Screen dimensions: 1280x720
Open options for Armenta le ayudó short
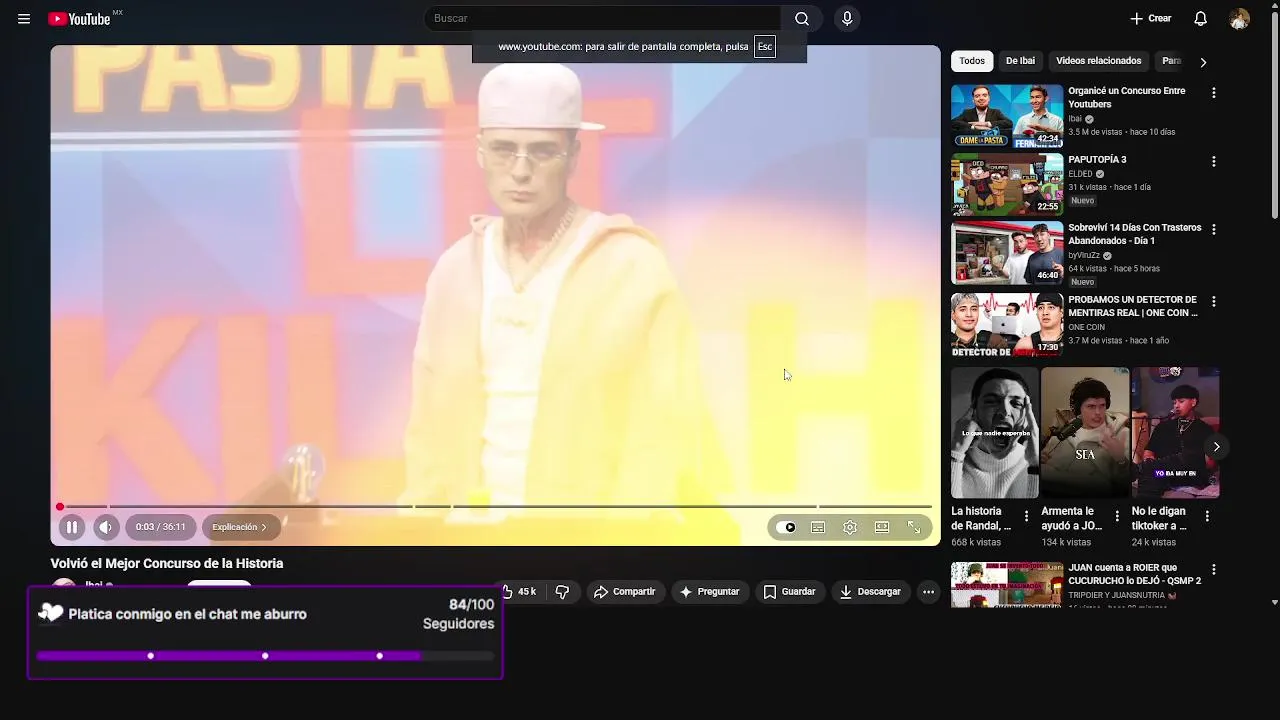1117,517
